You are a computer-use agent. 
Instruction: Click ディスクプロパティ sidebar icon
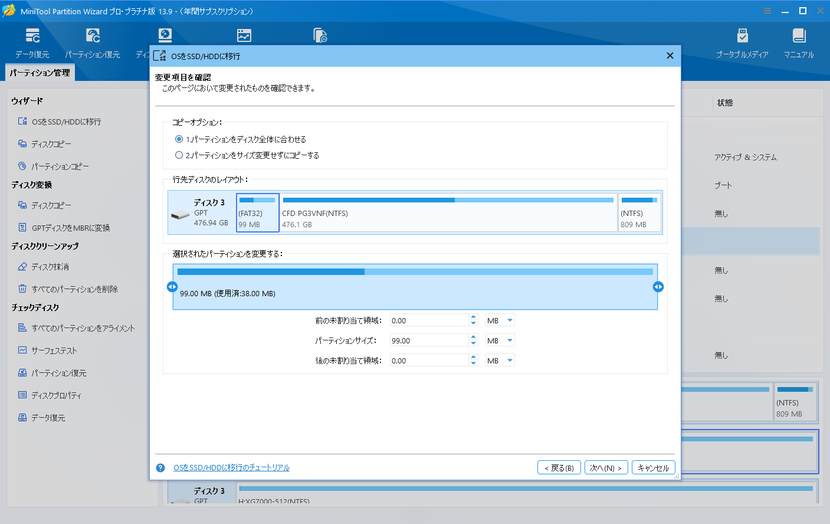point(22,395)
